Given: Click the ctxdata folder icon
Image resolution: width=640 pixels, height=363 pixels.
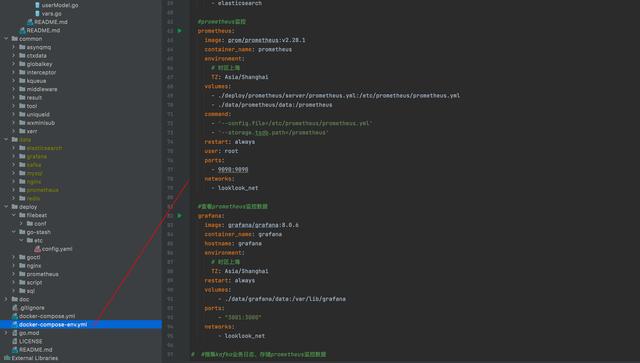Looking at the screenshot, I should pyautogui.click(x=22, y=56).
